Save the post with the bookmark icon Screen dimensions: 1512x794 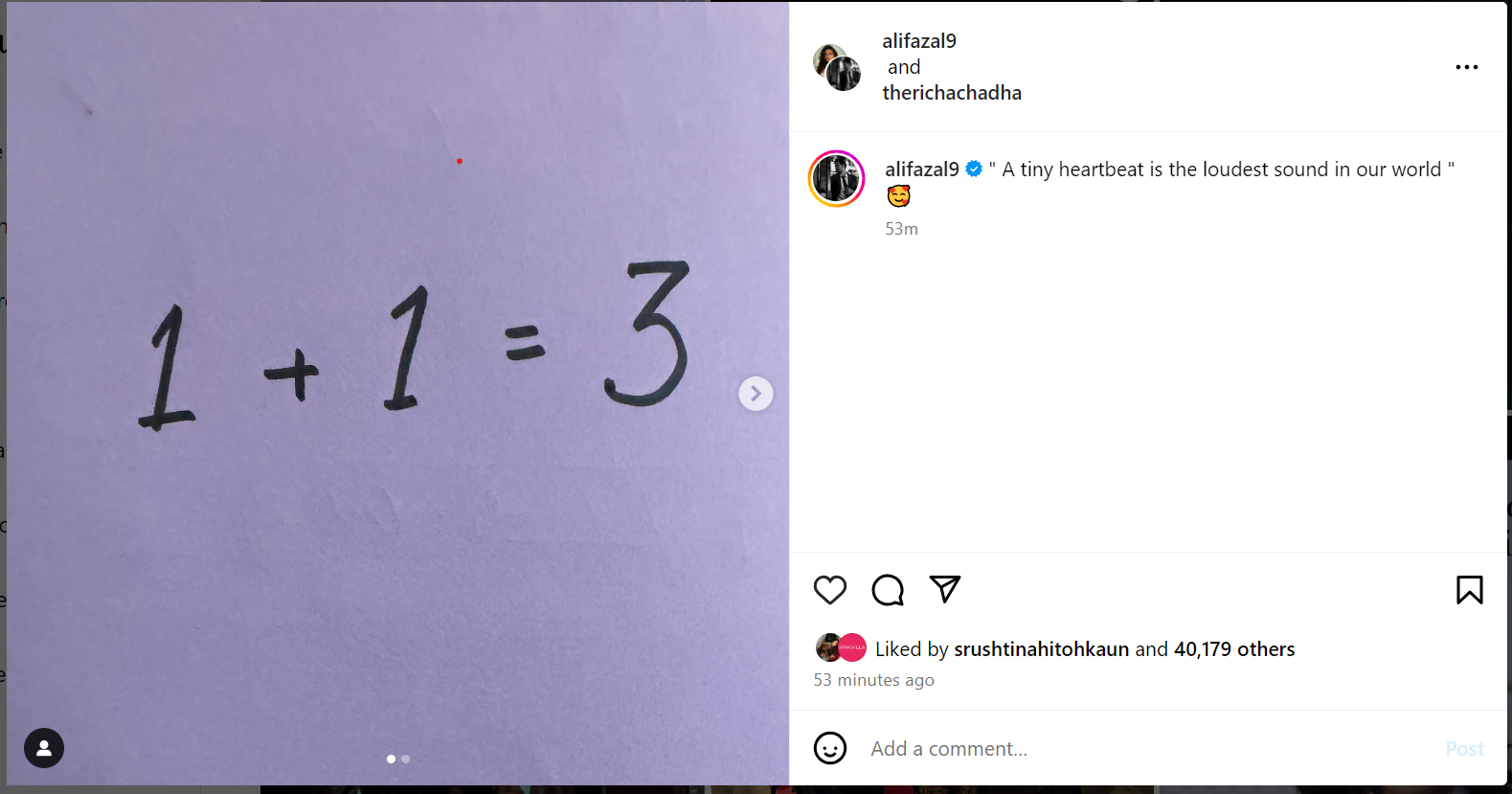tap(1470, 590)
